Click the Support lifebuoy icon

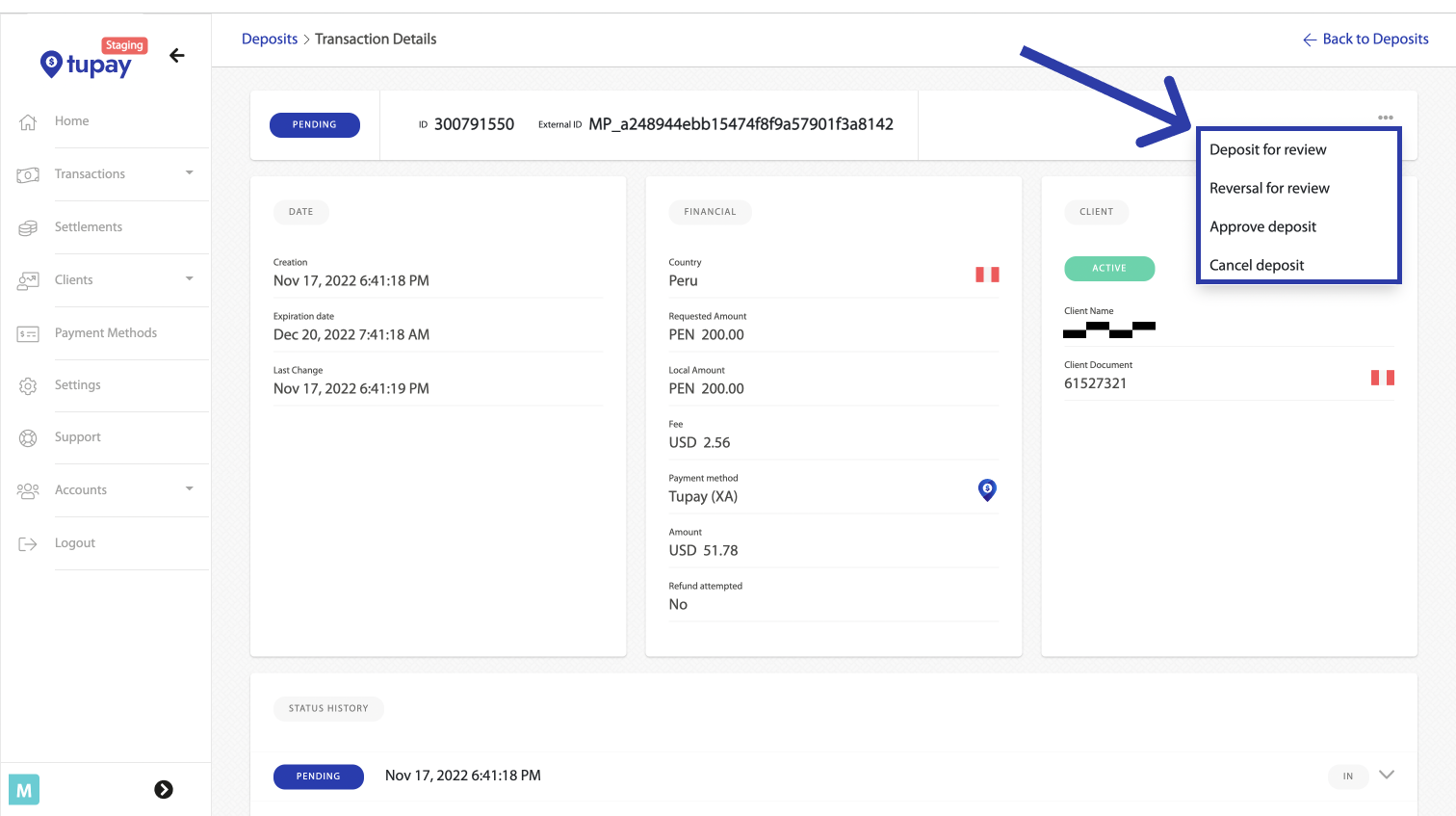(x=28, y=438)
